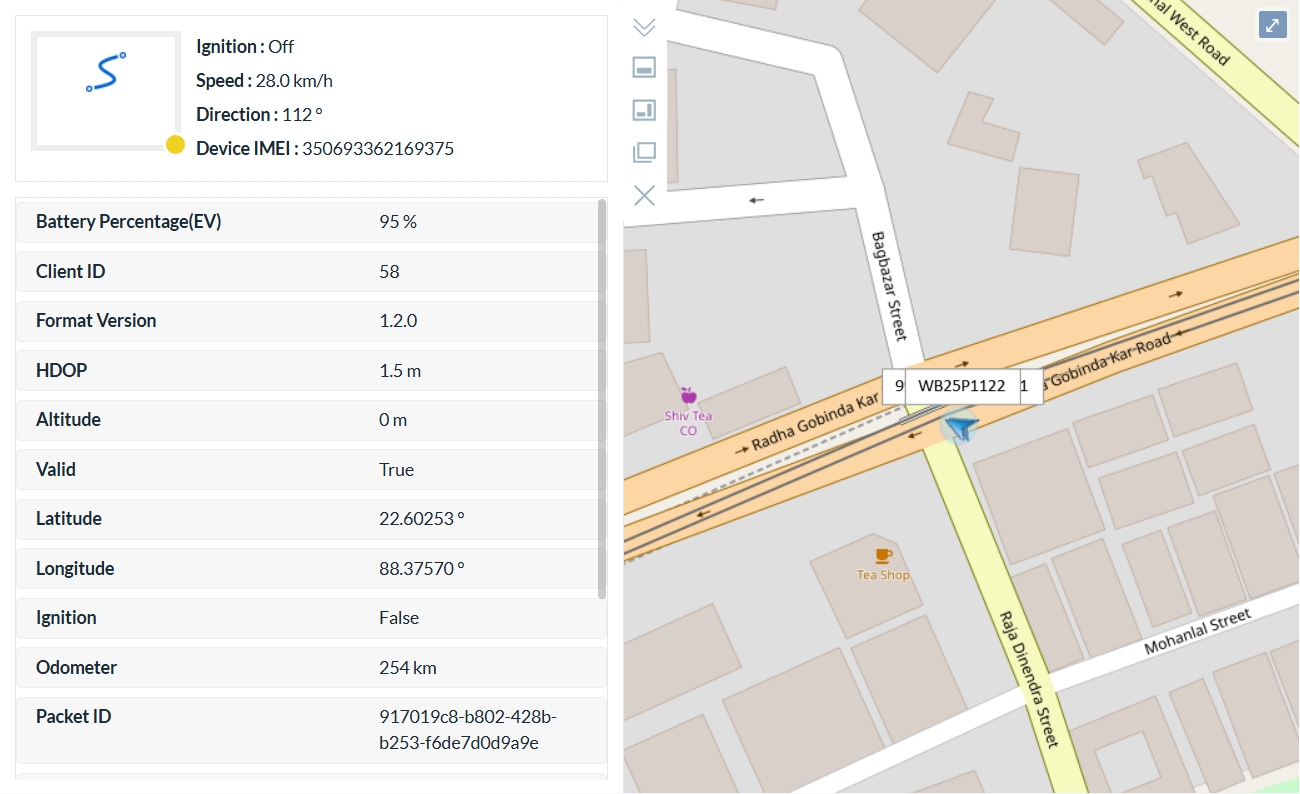The width and height of the screenshot is (1300, 794).
Task: Dock the details panel to the bottom
Action: pyautogui.click(x=644, y=68)
